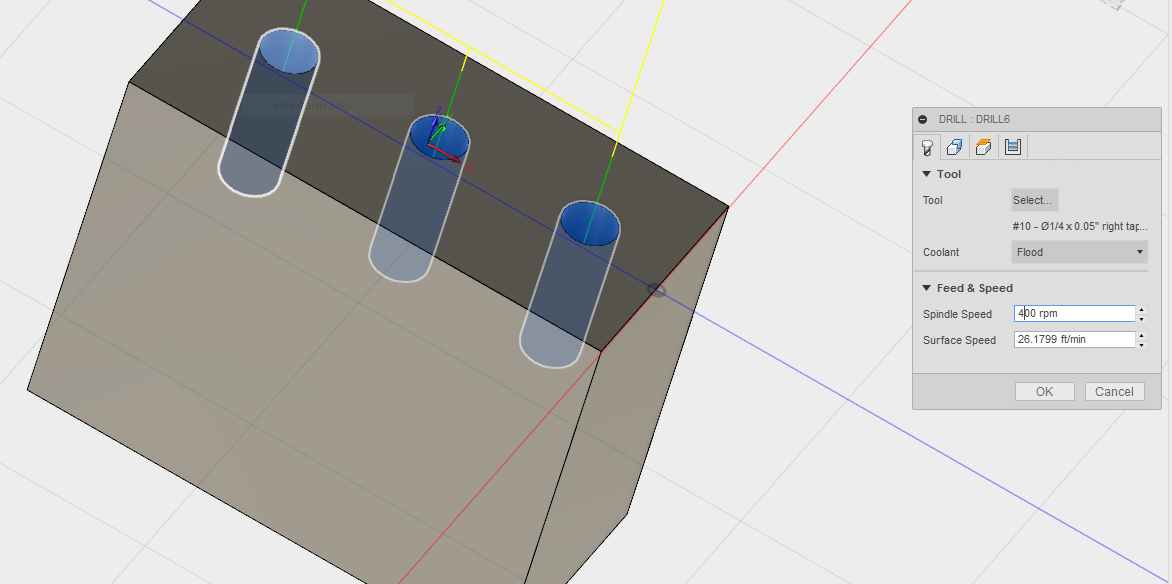Open the Cycle tab icon
The height and width of the screenshot is (584, 1172).
tap(1011, 146)
